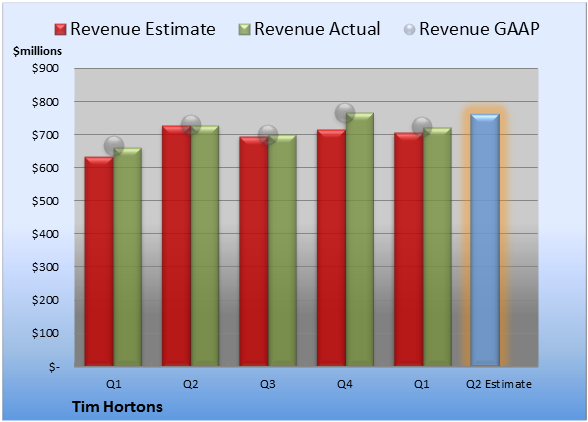Screen dimensions: 588x422
Task: Click the red Revenue Estimate legend swatch
Action: click(60, 30)
